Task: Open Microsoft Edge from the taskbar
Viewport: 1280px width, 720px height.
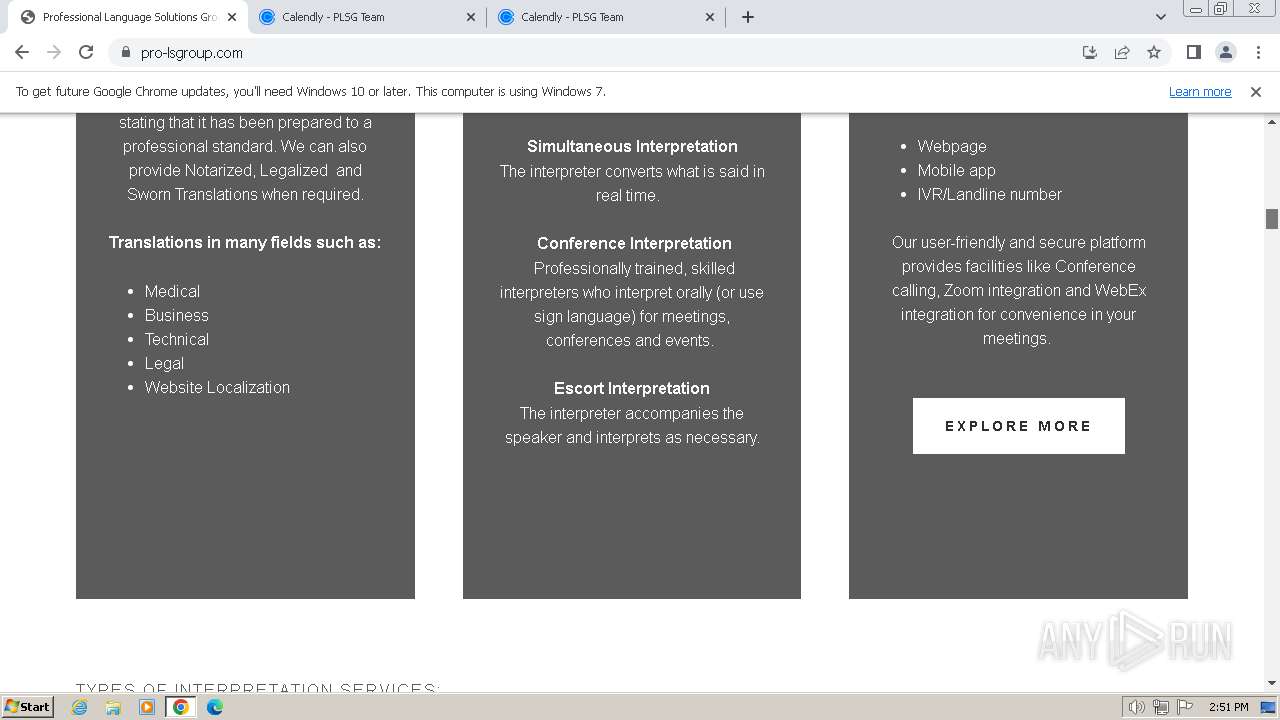Action: click(215, 707)
